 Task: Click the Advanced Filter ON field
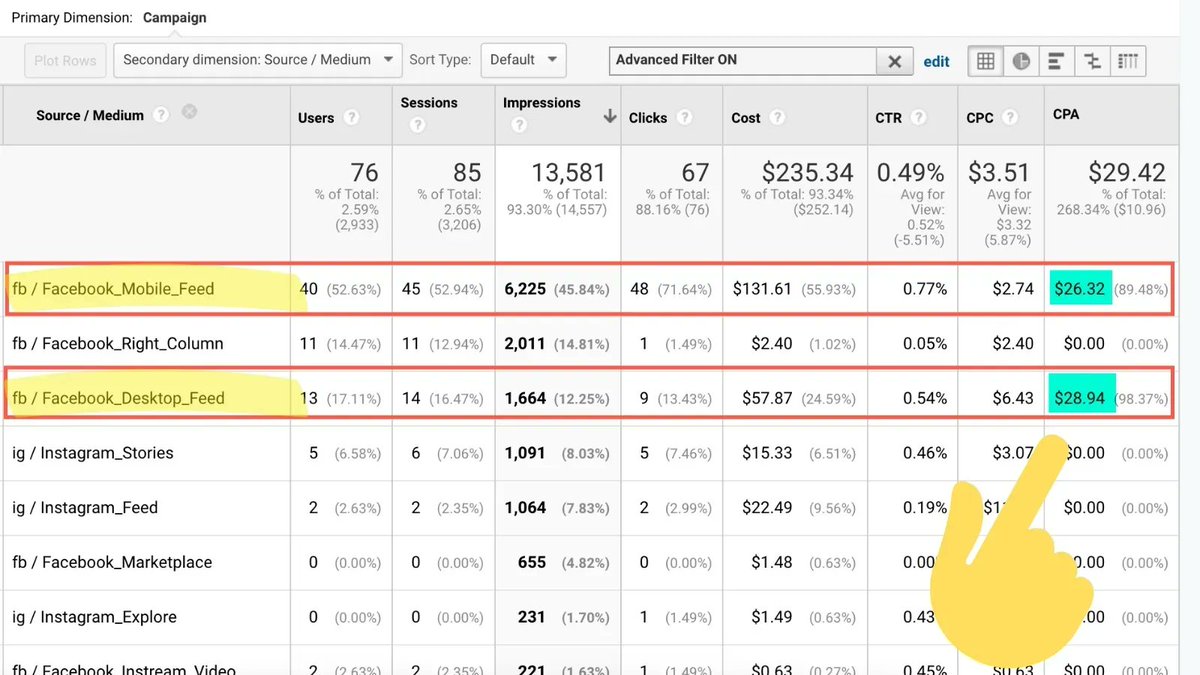tap(743, 60)
